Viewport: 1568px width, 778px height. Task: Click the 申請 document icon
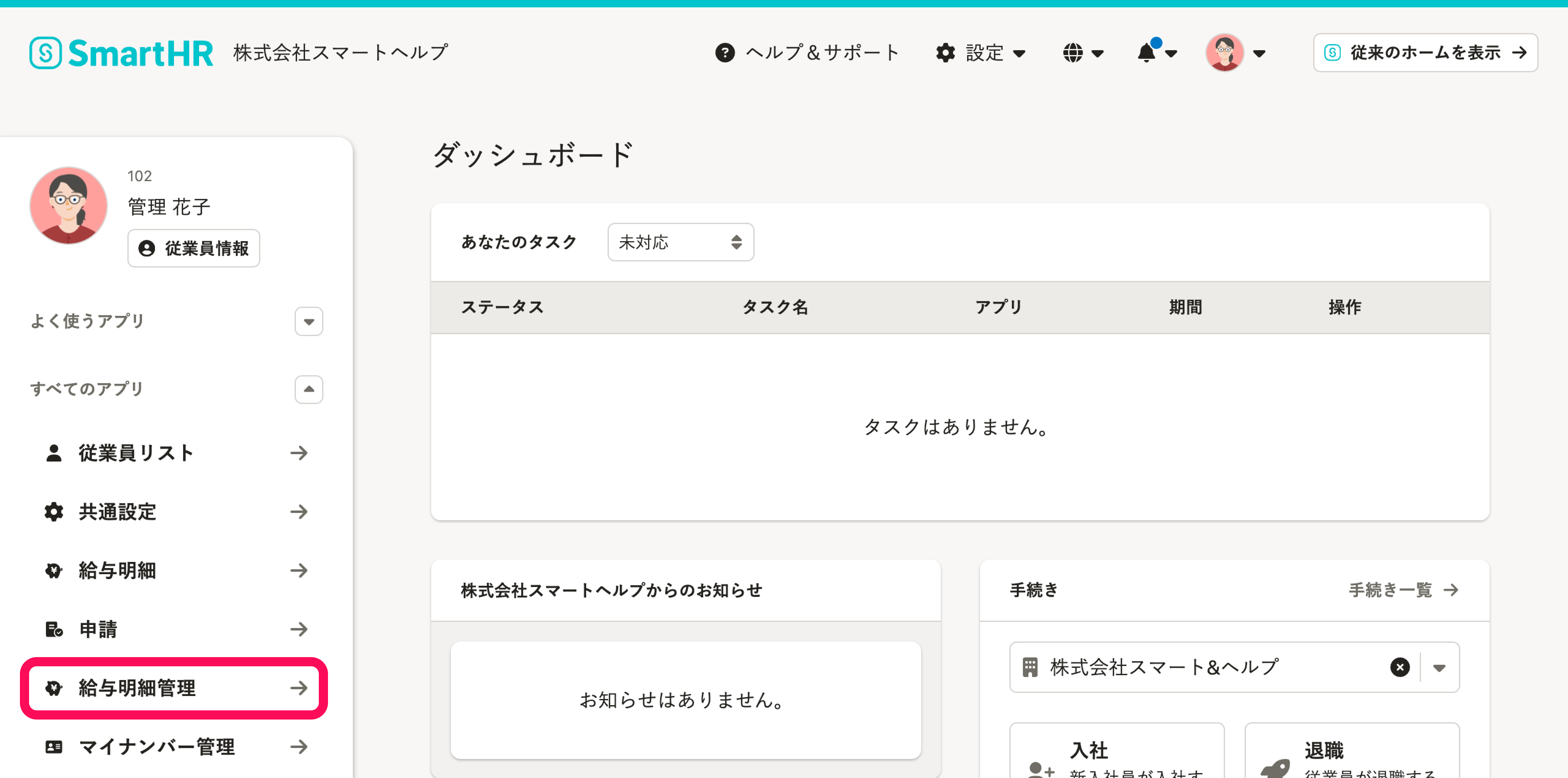(54, 629)
